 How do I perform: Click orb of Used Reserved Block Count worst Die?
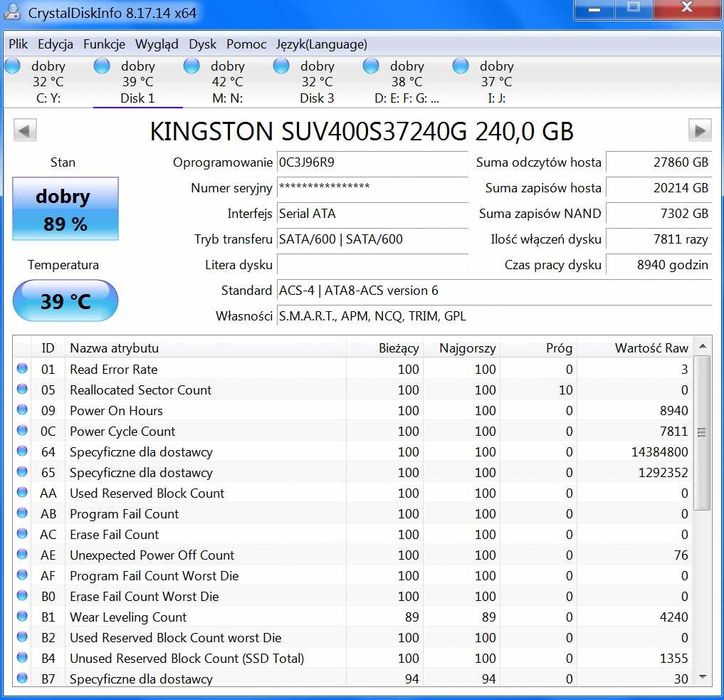click(x=22, y=637)
